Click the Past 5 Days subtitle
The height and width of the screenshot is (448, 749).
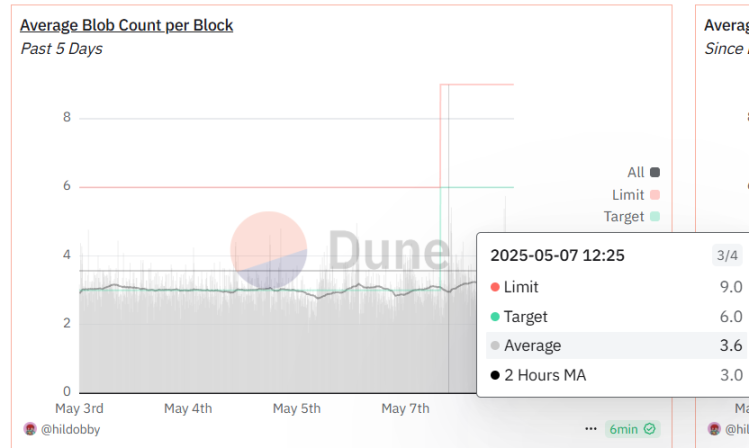(x=61, y=48)
